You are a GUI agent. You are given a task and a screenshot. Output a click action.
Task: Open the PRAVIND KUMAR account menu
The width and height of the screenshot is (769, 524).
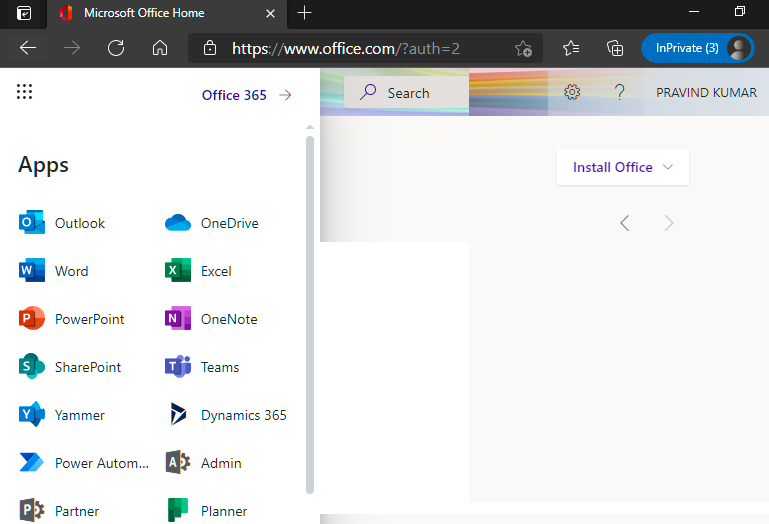pos(705,92)
